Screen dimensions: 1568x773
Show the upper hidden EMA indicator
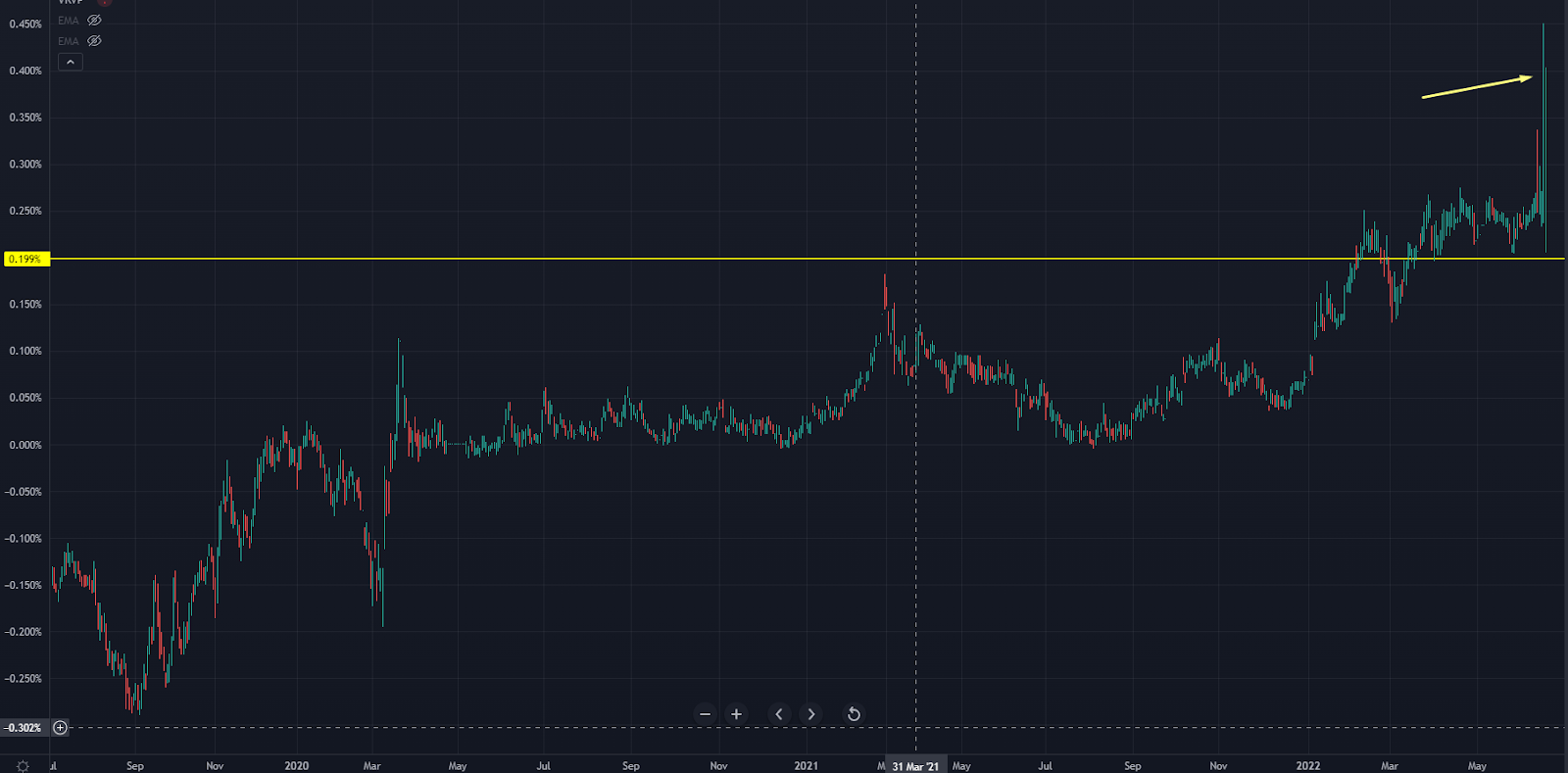click(x=94, y=21)
